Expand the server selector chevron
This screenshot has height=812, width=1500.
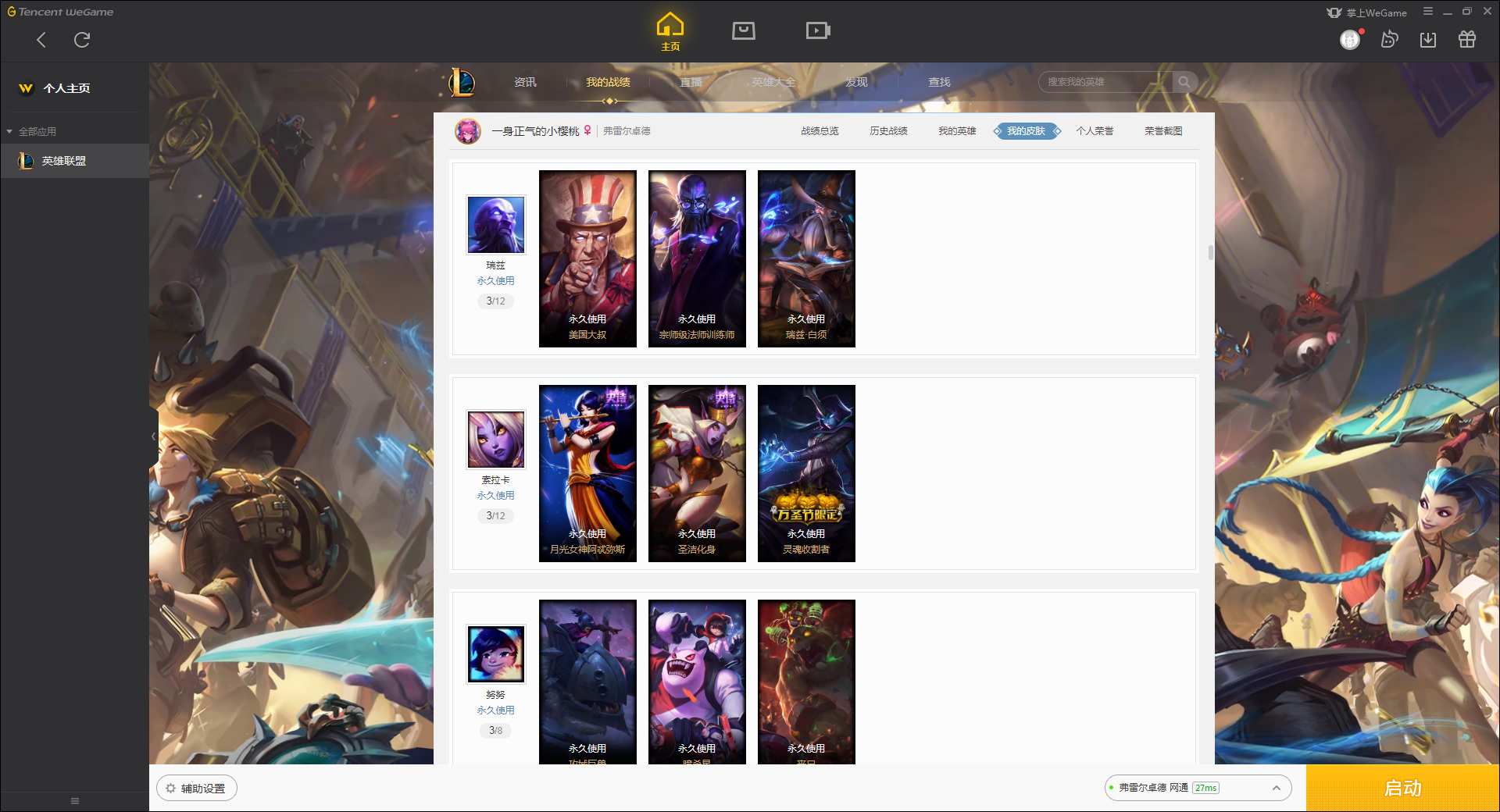[x=1276, y=788]
